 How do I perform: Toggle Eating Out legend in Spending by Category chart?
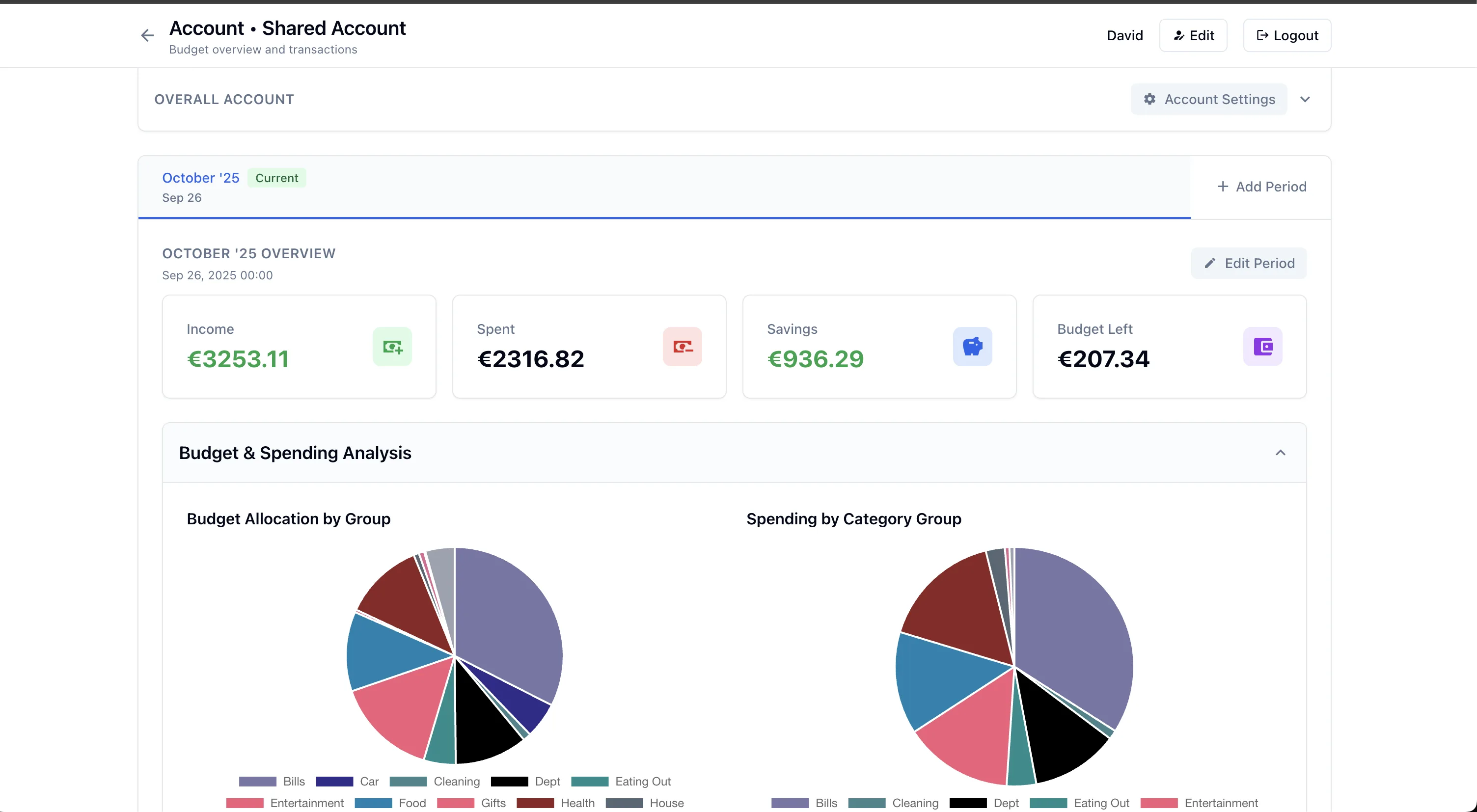coord(1080,803)
